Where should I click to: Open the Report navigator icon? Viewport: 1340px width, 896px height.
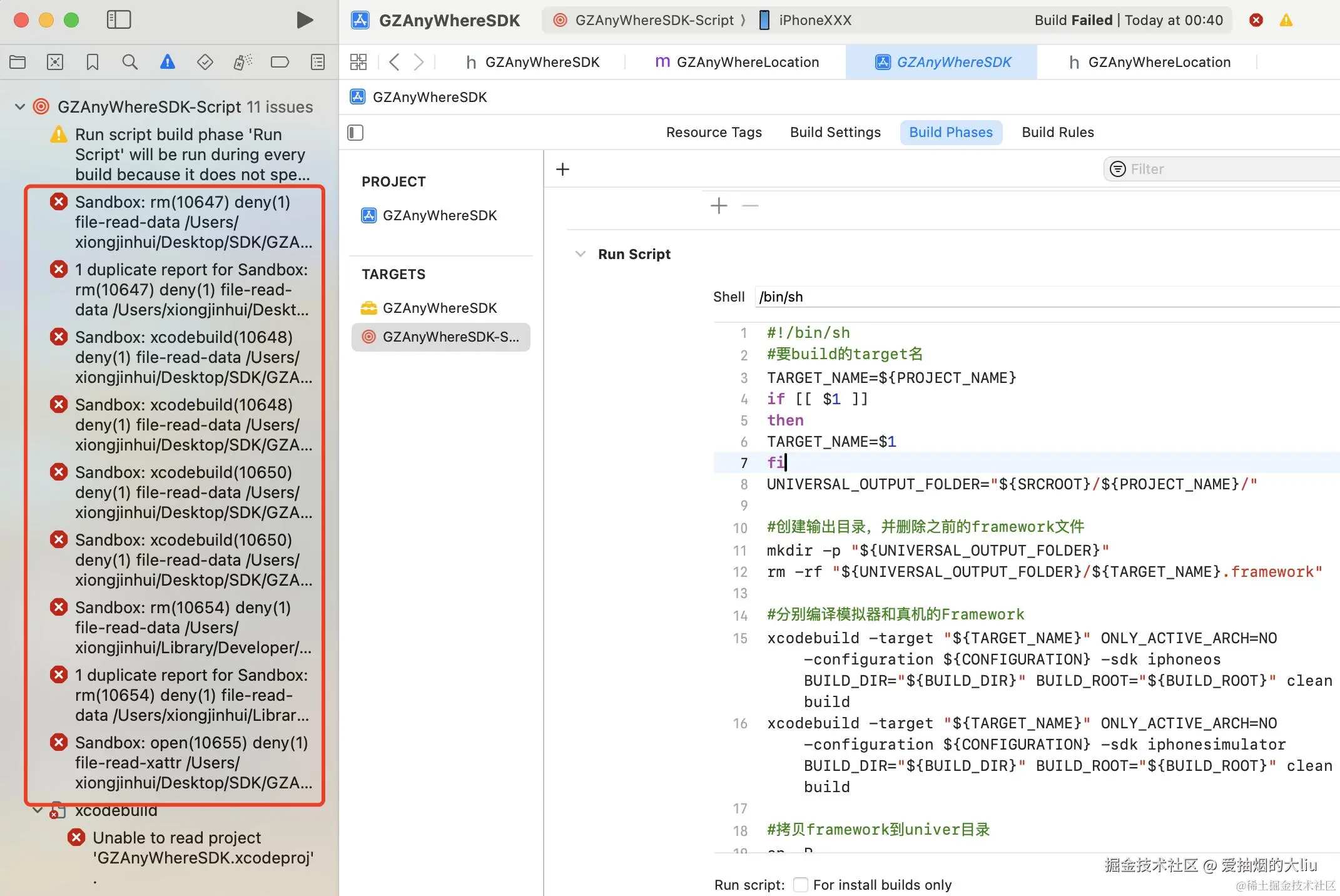pyautogui.click(x=318, y=62)
